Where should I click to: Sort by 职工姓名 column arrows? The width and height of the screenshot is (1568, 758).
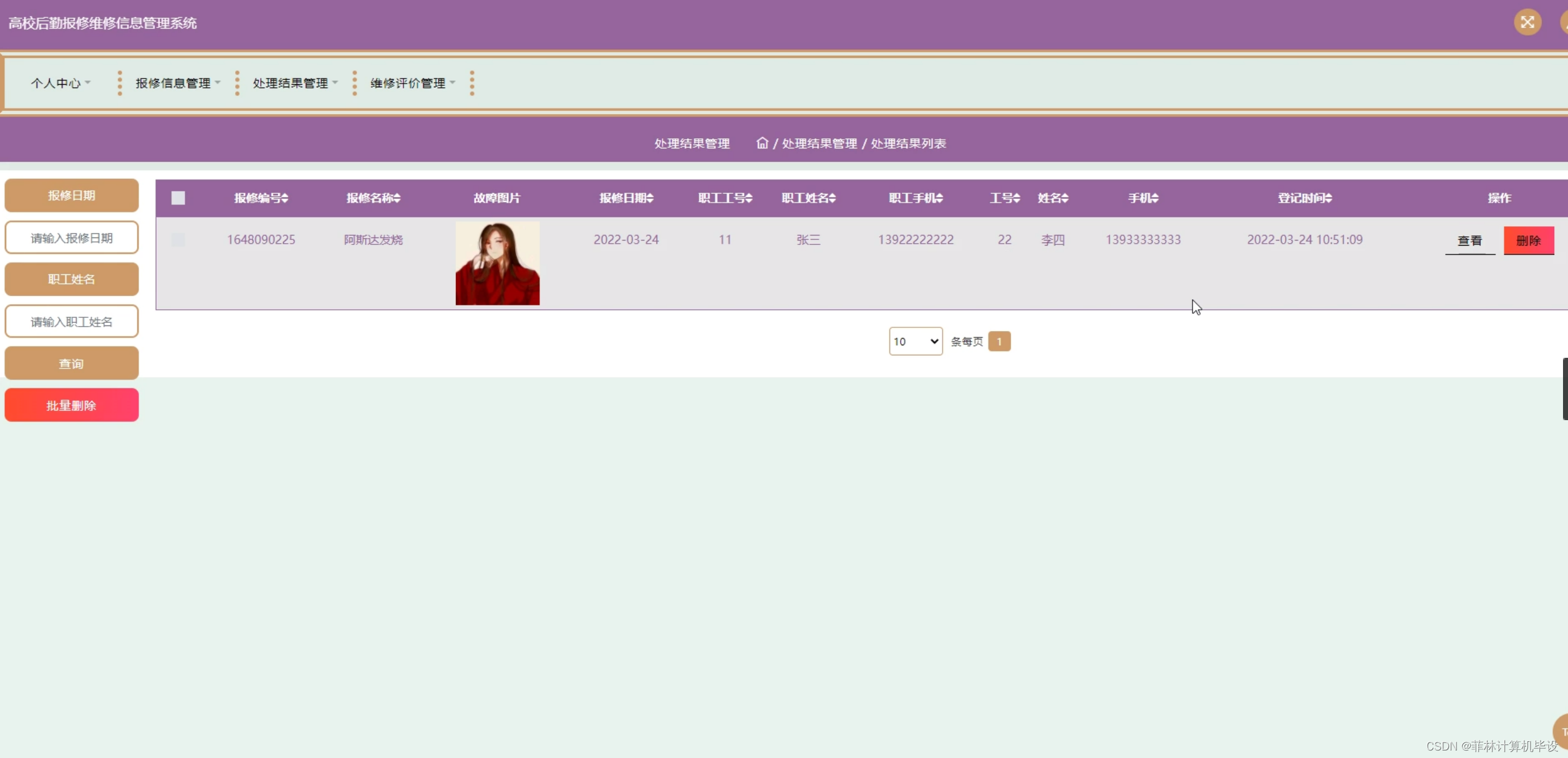coord(832,198)
